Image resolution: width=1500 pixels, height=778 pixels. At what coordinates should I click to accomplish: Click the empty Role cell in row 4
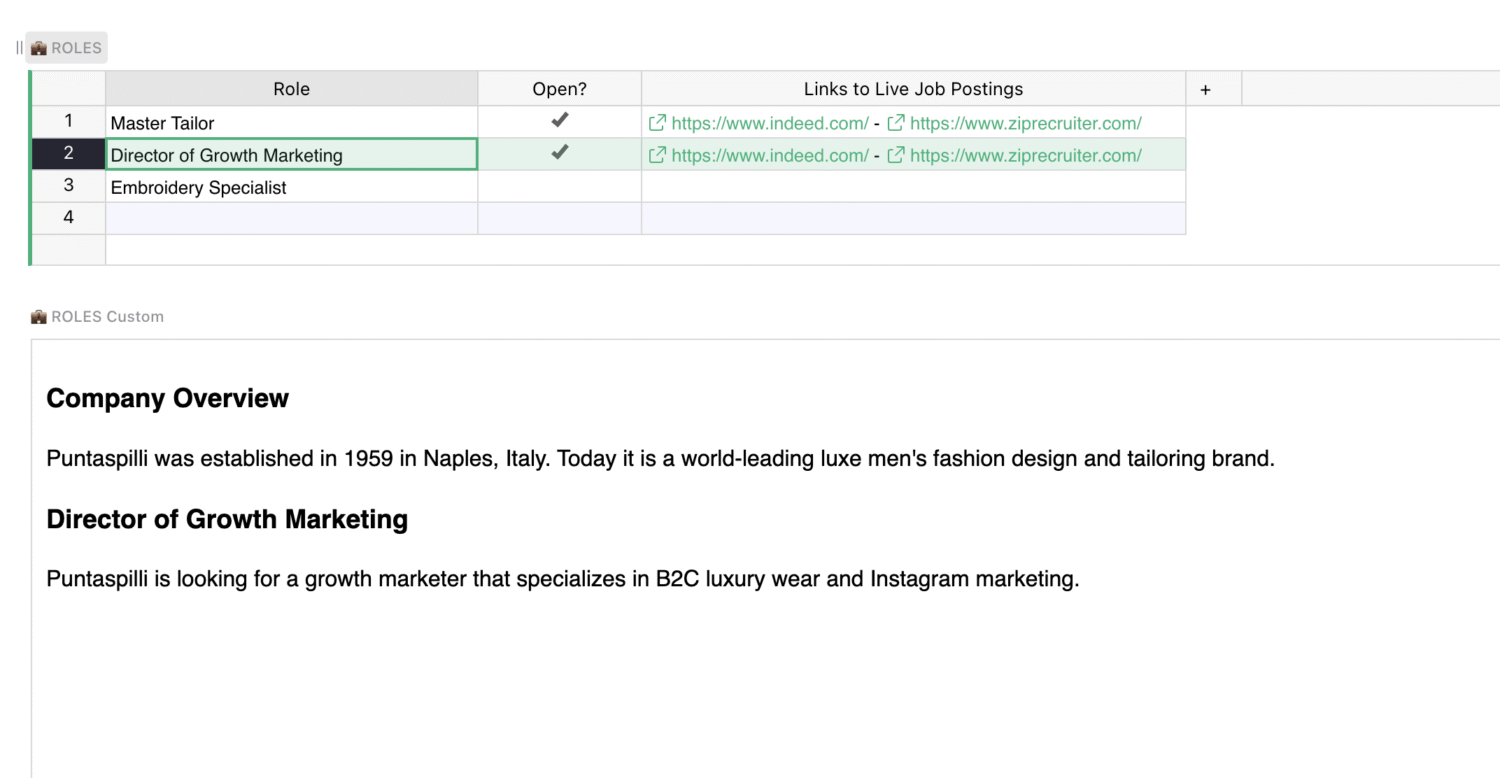[291, 219]
